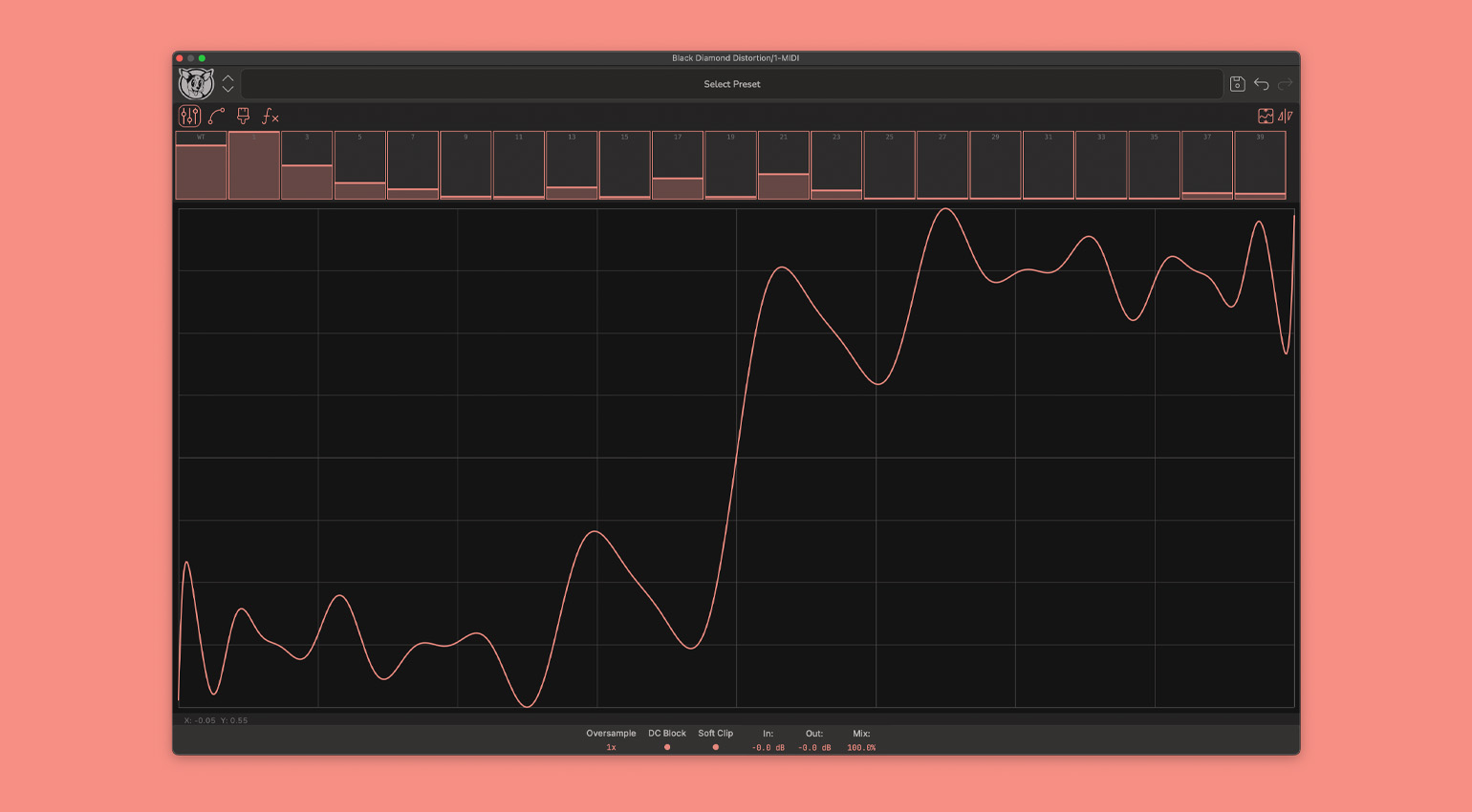This screenshot has height=812, width=1472.
Task: Click the dog logo icon
Action: pyautogui.click(x=196, y=84)
